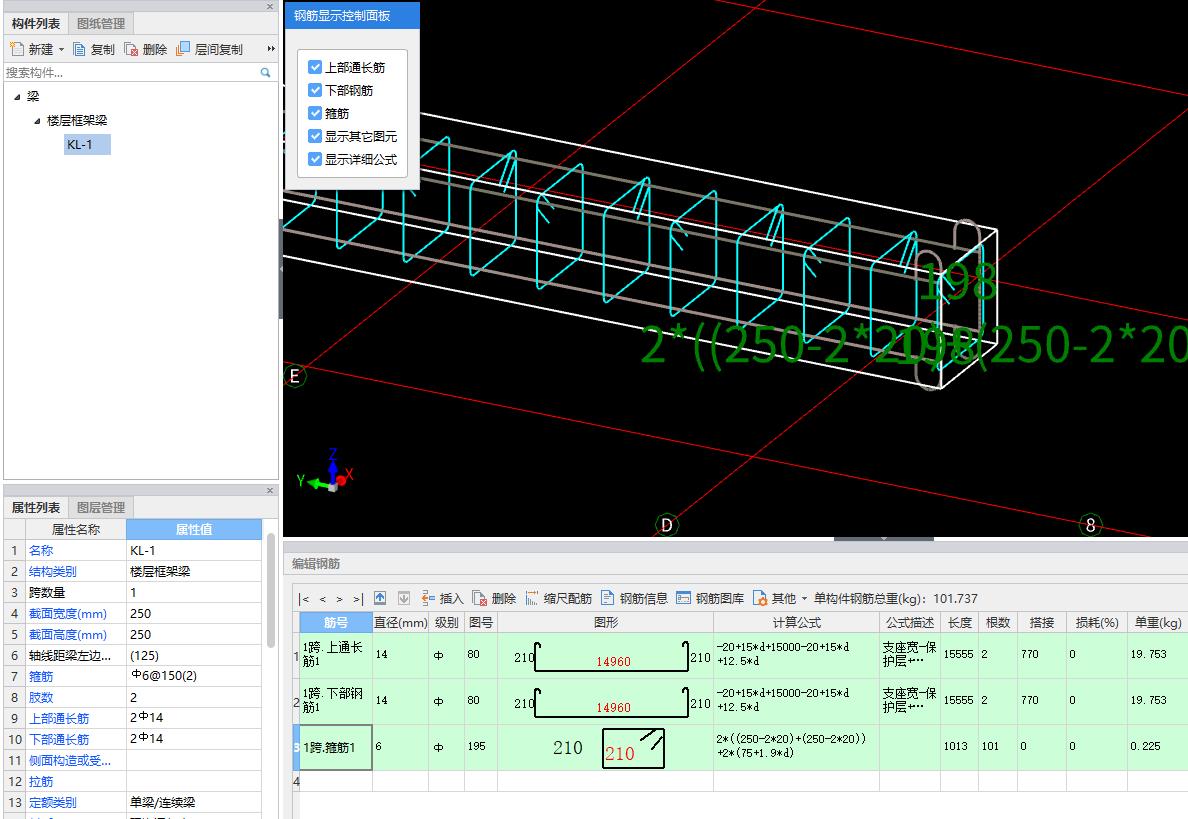
Task: Open the 名称 property link
Action: (x=41, y=551)
